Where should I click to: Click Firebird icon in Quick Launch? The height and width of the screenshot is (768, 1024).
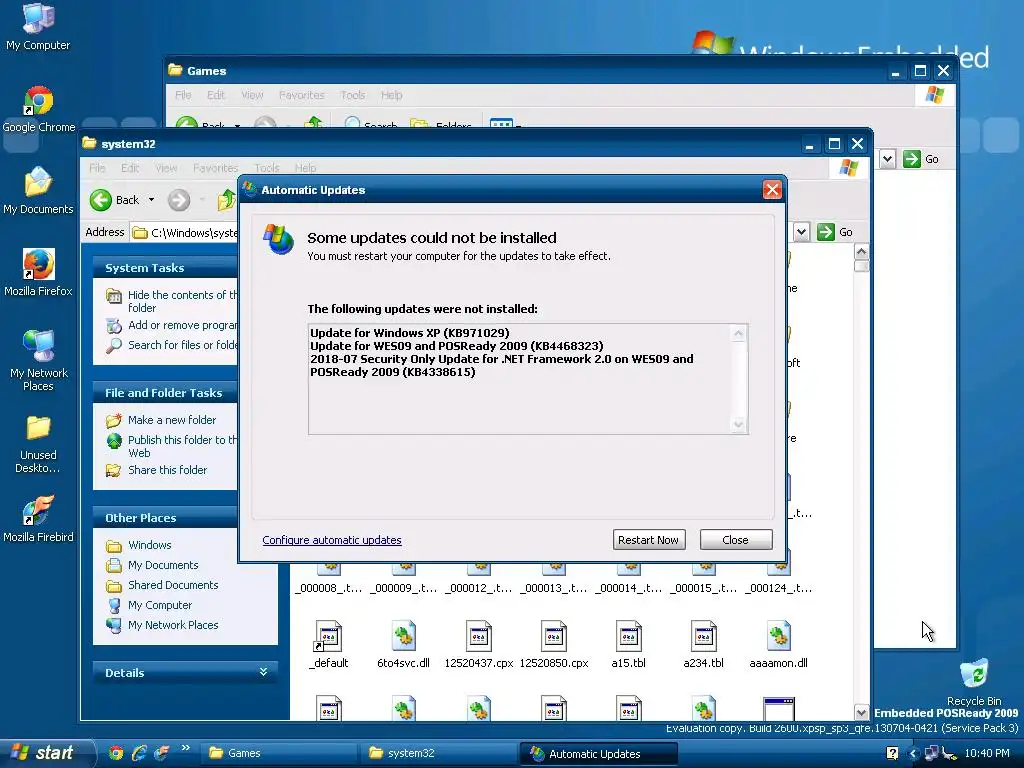[161, 753]
